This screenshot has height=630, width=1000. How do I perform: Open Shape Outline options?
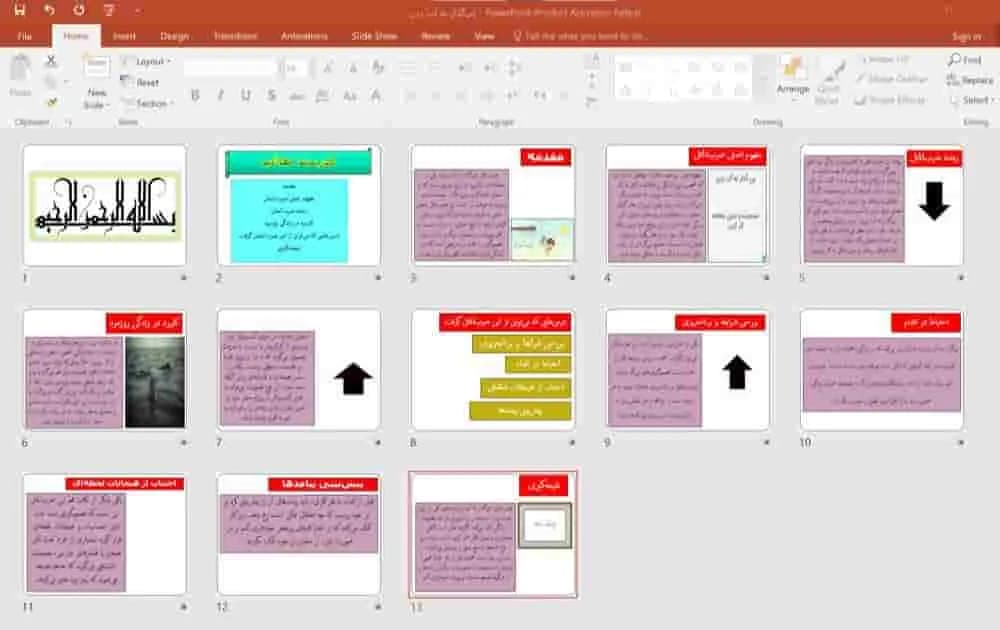[x=892, y=79]
